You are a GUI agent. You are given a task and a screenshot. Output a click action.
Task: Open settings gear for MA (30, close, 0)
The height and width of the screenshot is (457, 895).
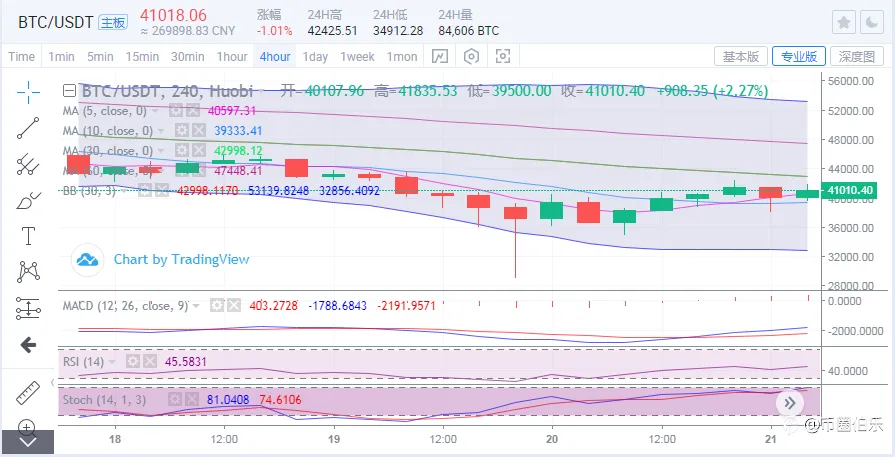pos(182,151)
